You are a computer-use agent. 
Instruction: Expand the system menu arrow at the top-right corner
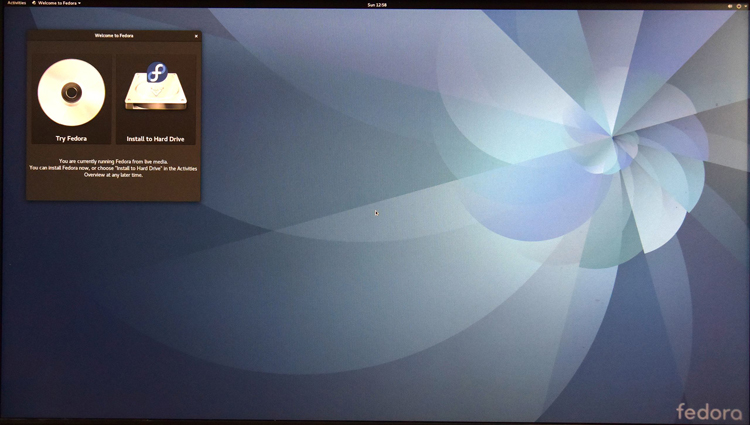745,6
